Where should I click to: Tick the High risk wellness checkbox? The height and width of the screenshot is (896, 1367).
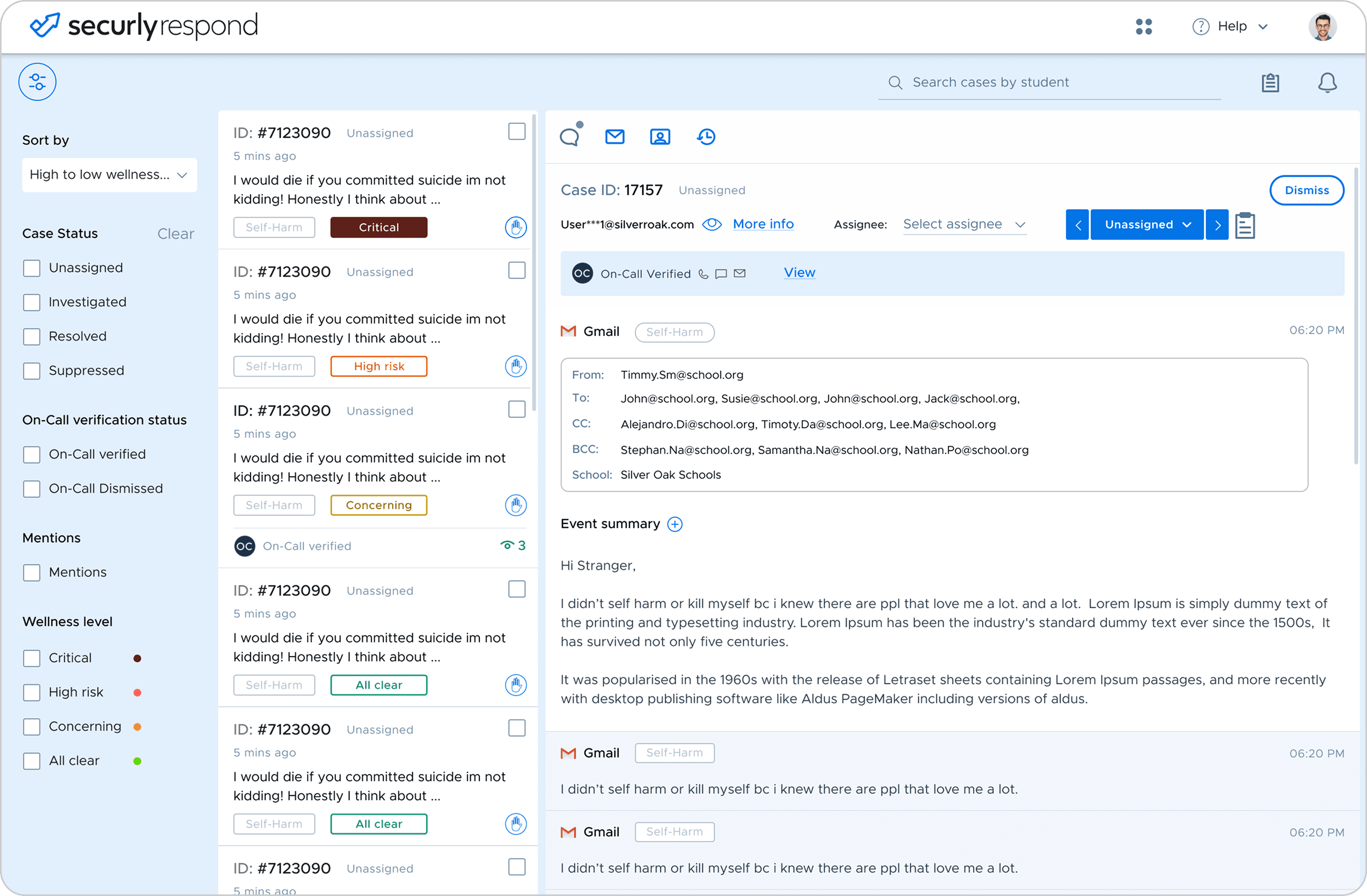pos(32,692)
